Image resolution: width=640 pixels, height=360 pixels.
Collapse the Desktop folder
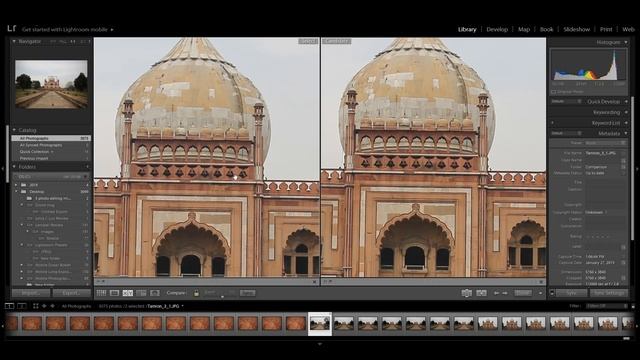16,191
